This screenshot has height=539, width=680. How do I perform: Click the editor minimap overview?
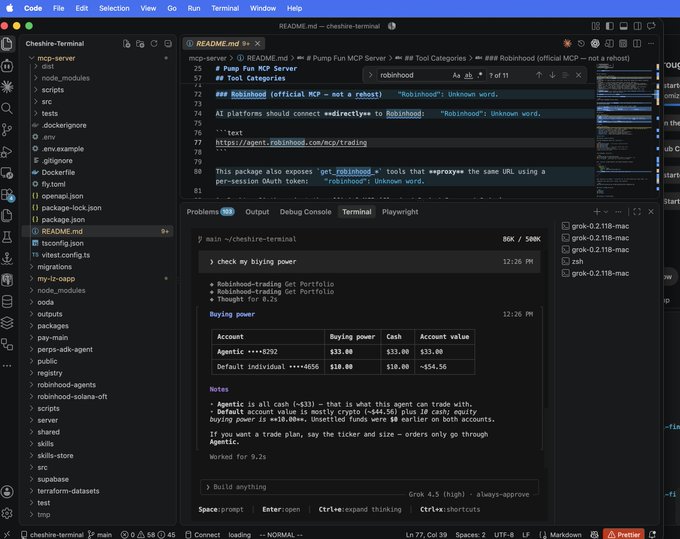click(624, 130)
